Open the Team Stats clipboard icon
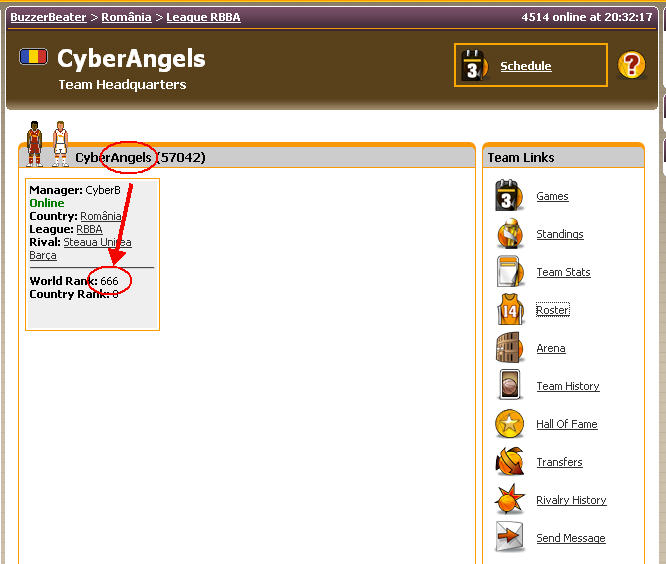 (x=510, y=272)
